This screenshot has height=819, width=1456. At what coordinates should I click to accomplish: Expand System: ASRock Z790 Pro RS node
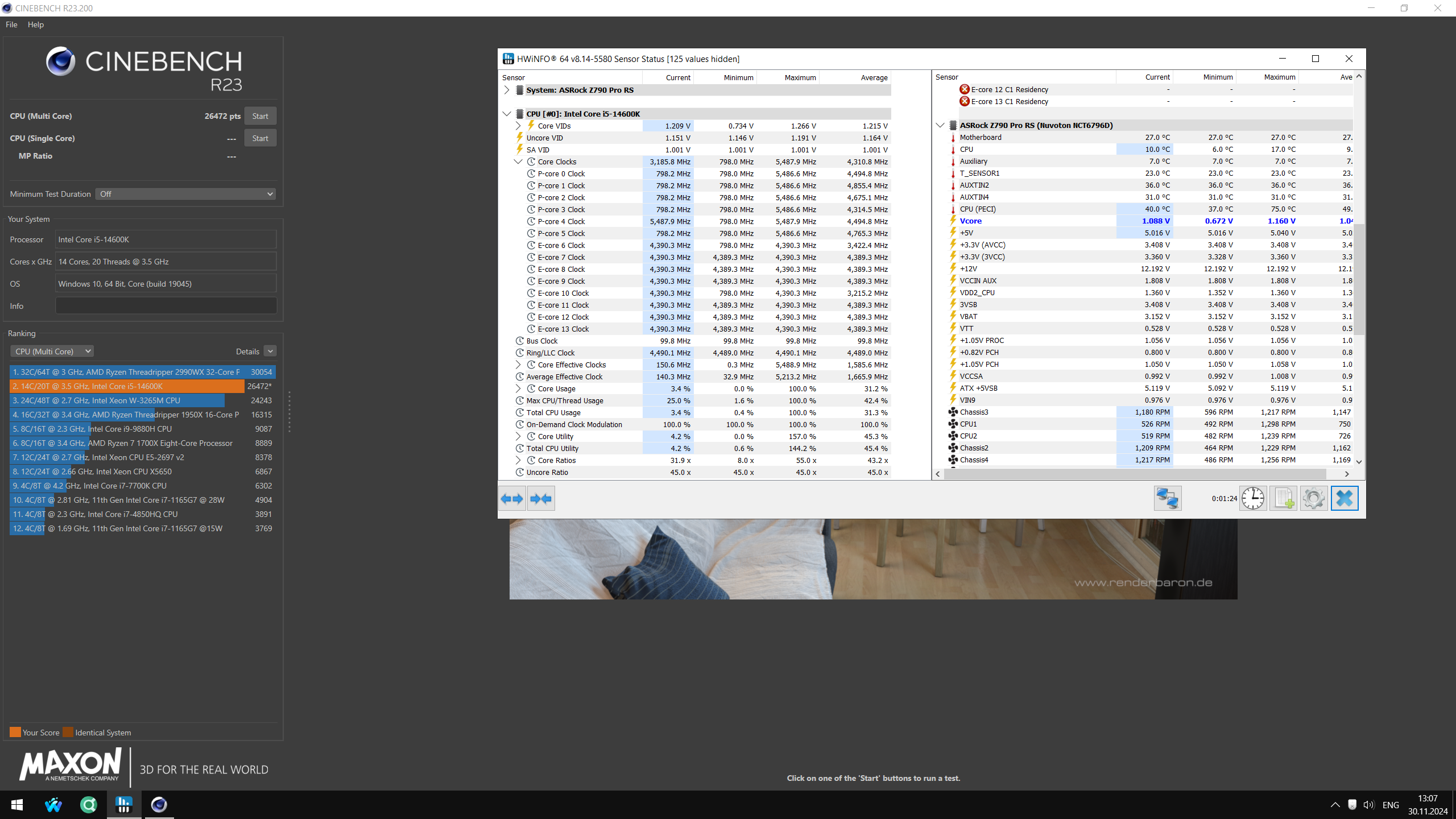click(507, 90)
